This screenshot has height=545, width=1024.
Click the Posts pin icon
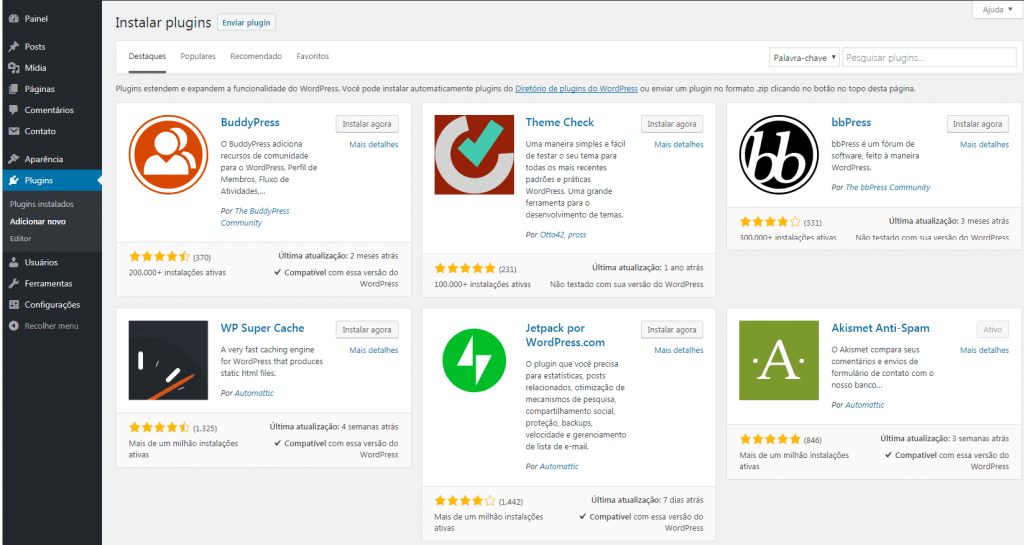[14, 46]
